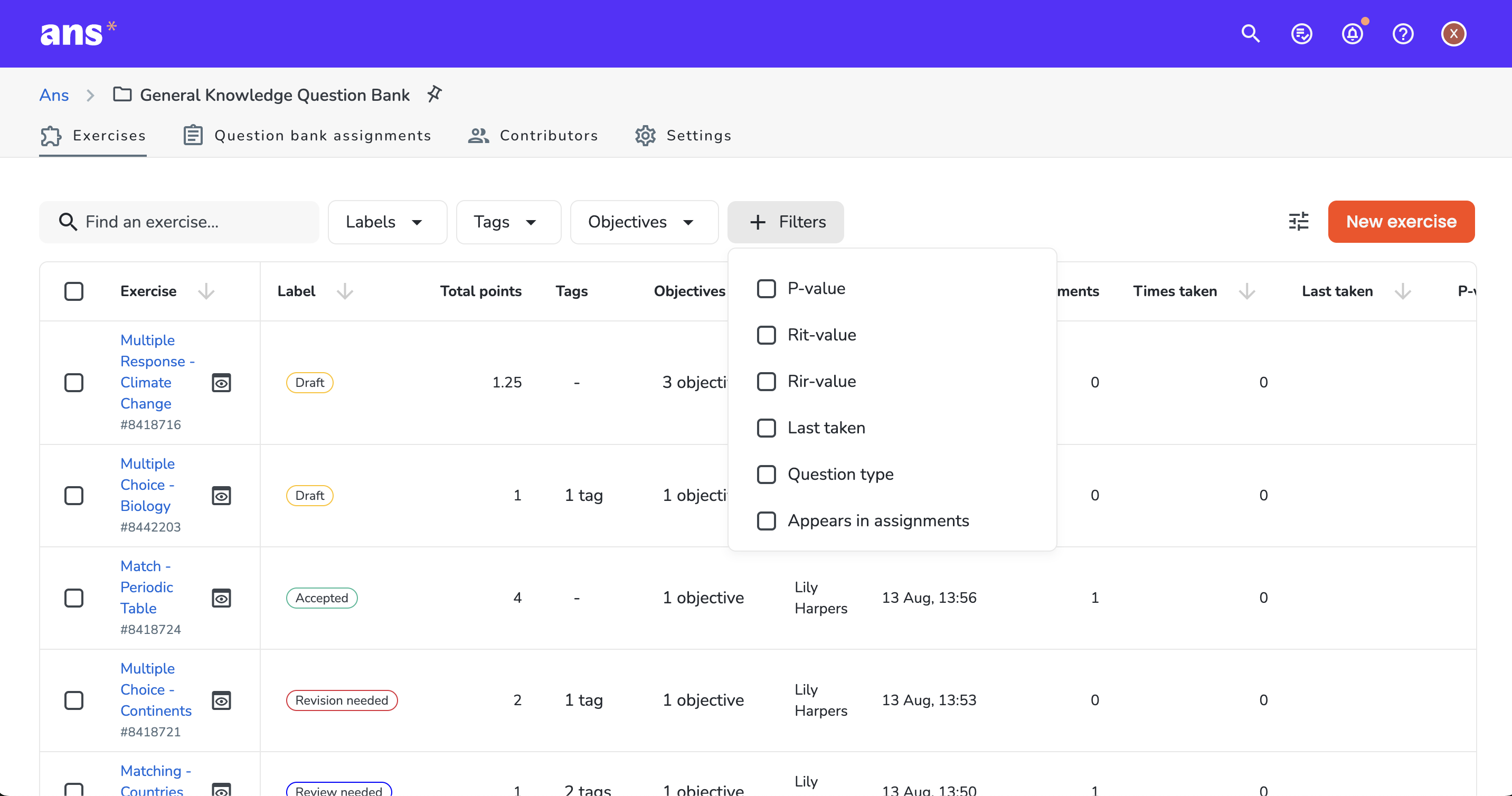1512x796 pixels.
Task: Expand the Labels dropdown
Action: (388, 222)
